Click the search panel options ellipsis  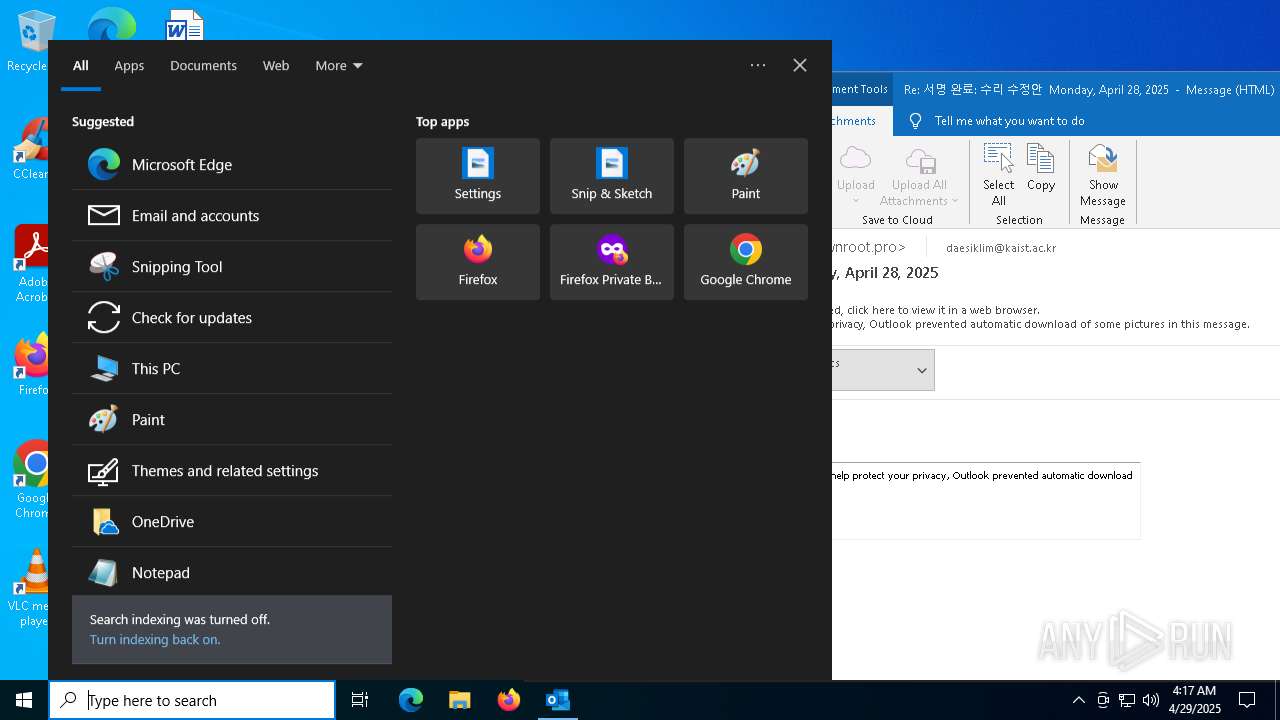pyautogui.click(x=758, y=65)
